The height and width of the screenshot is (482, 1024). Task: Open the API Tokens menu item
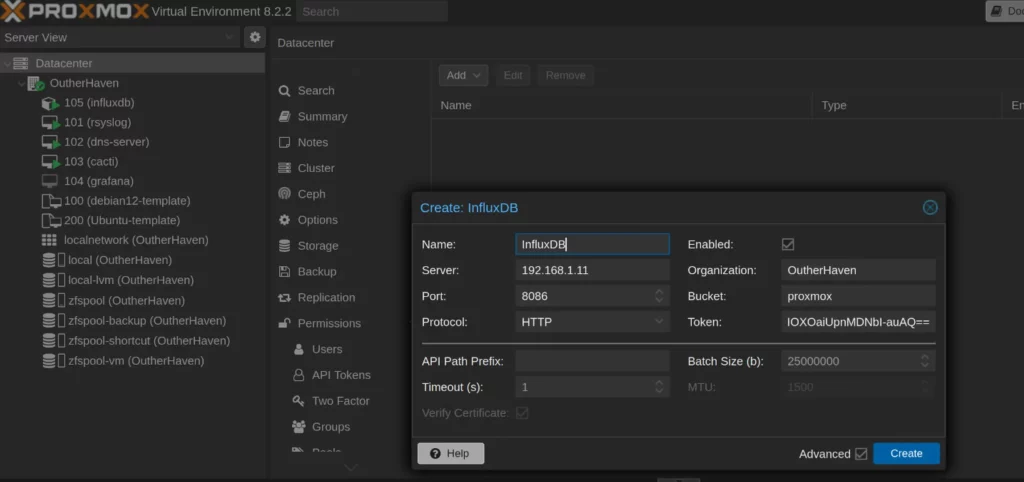click(x=341, y=375)
